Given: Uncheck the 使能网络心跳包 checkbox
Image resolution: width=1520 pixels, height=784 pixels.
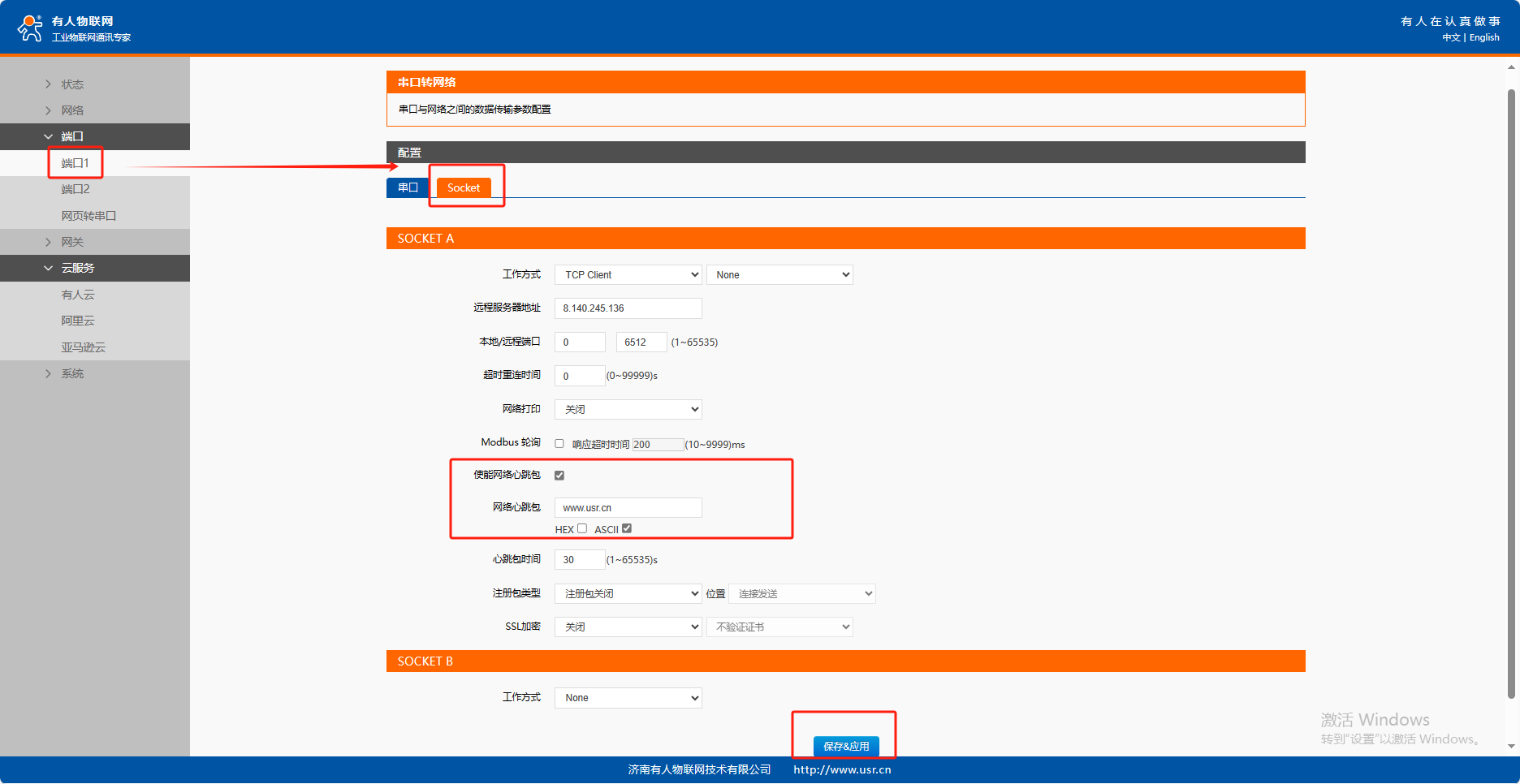Looking at the screenshot, I should pyautogui.click(x=559, y=476).
